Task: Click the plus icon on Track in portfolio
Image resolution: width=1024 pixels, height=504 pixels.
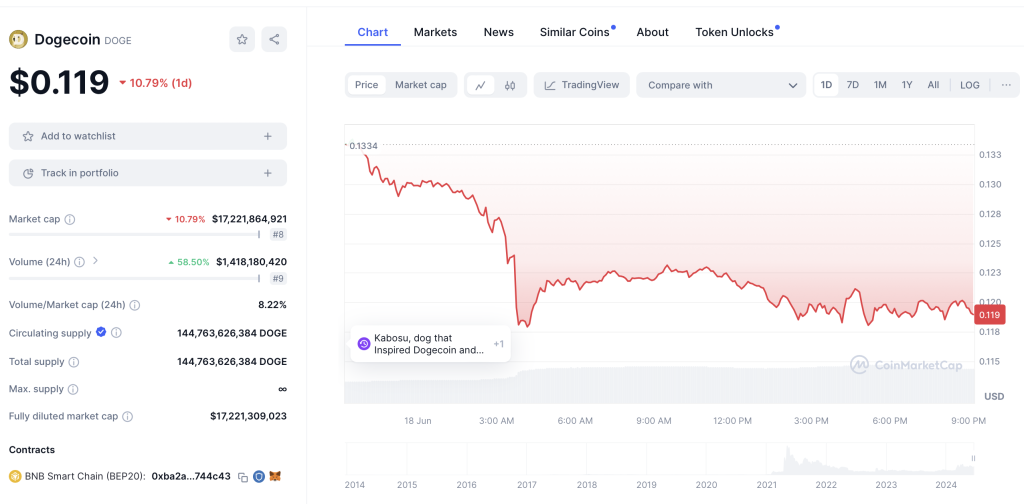Action: click(268, 173)
